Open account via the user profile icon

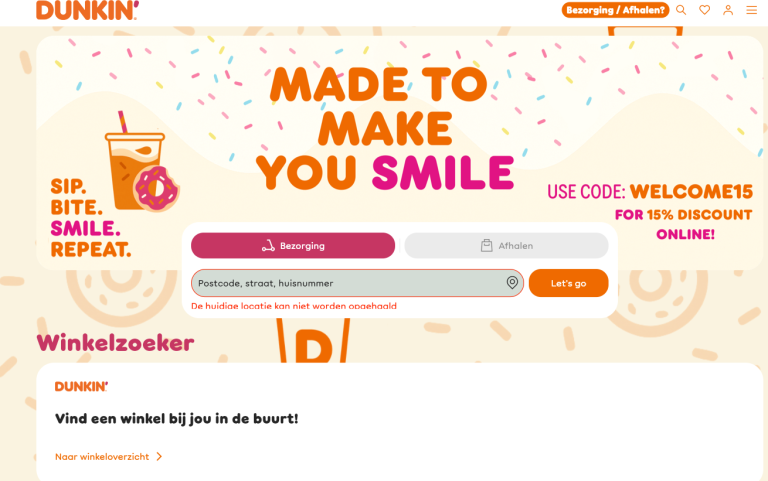728,10
